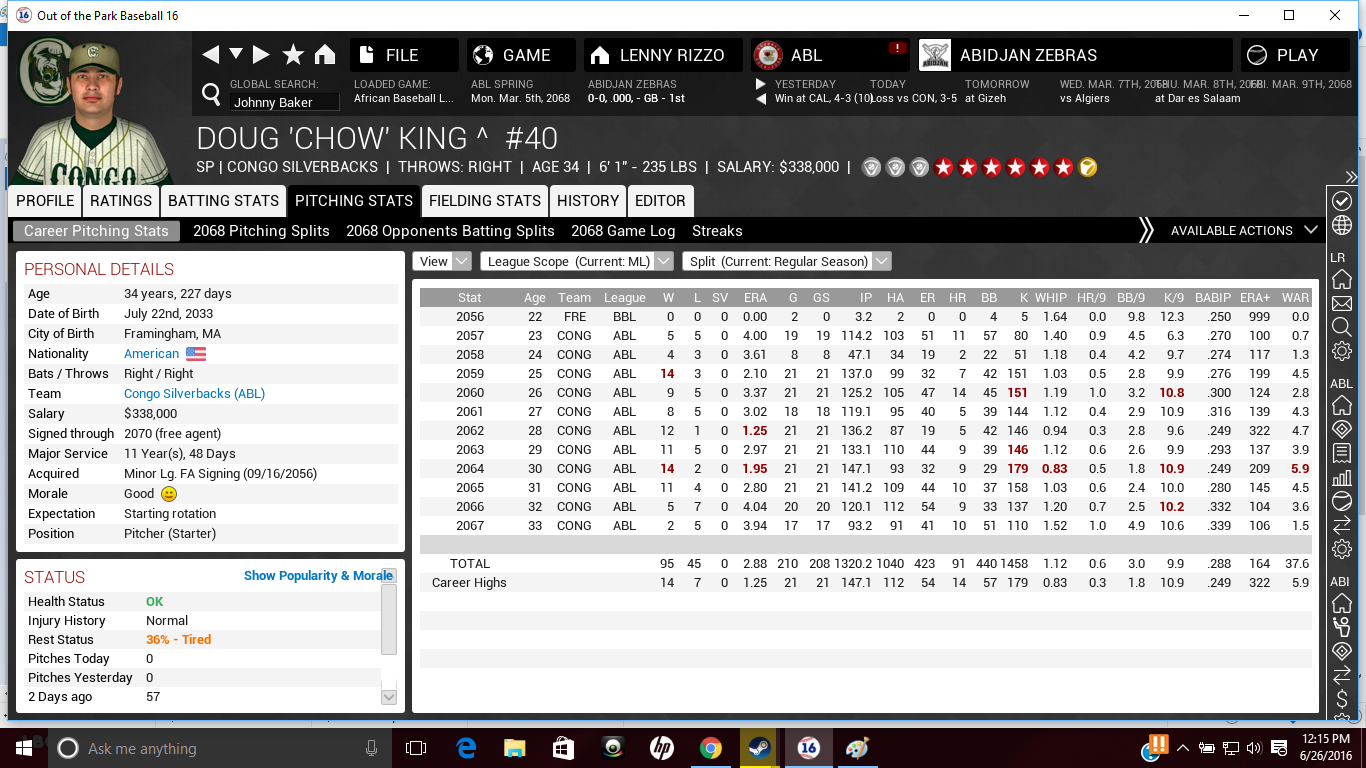This screenshot has width=1366, height=768.
Task: Open the Split (Current: Regular Season) dropdown
Action: tap(786, 261)
